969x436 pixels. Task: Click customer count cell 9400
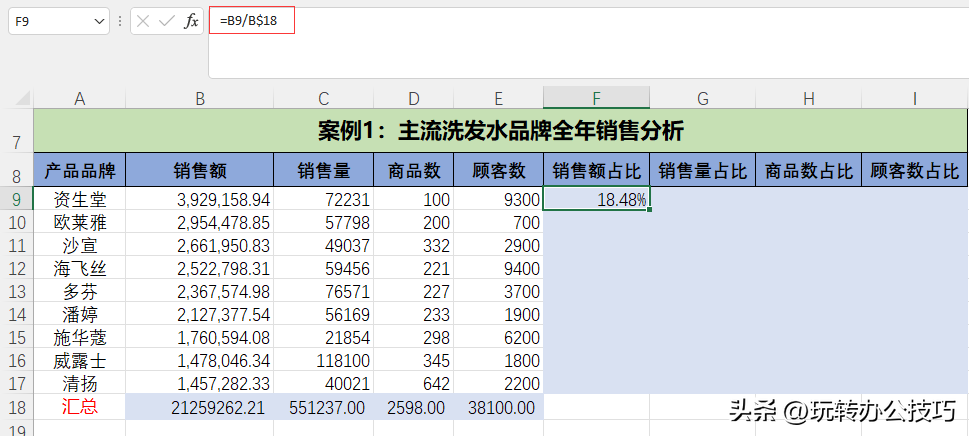[x=499, y=269]
